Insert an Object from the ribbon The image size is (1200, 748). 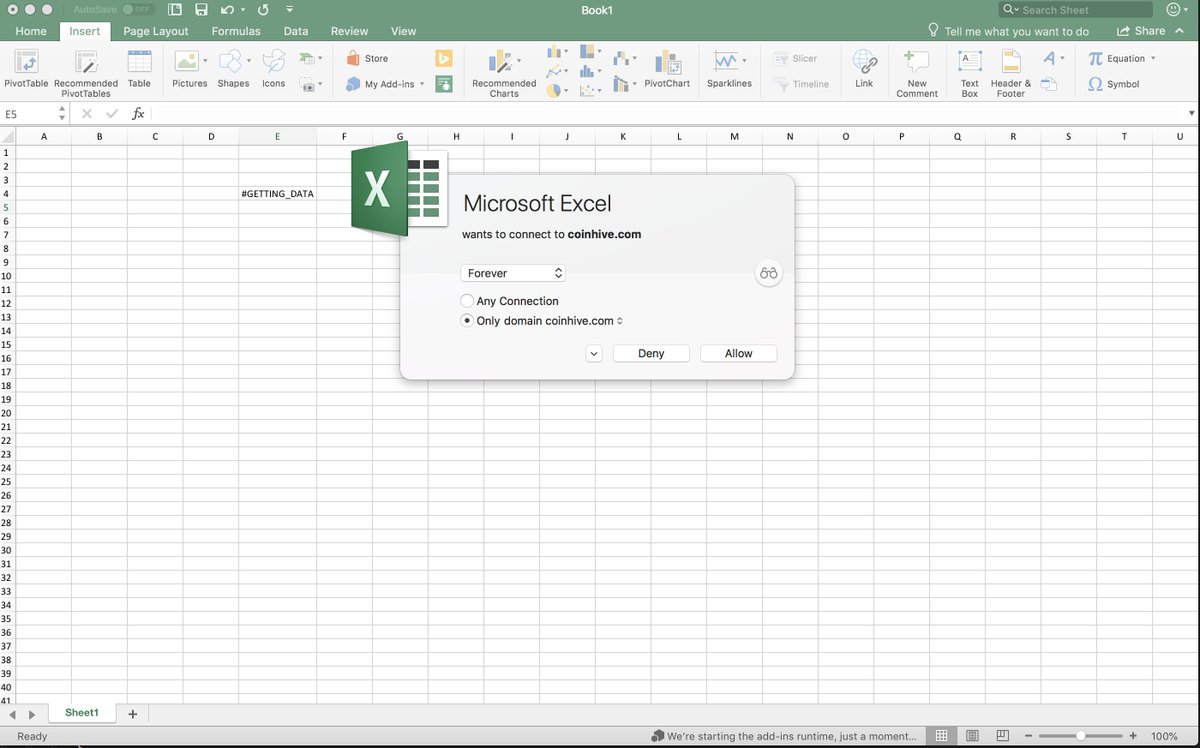[1049, 85]
